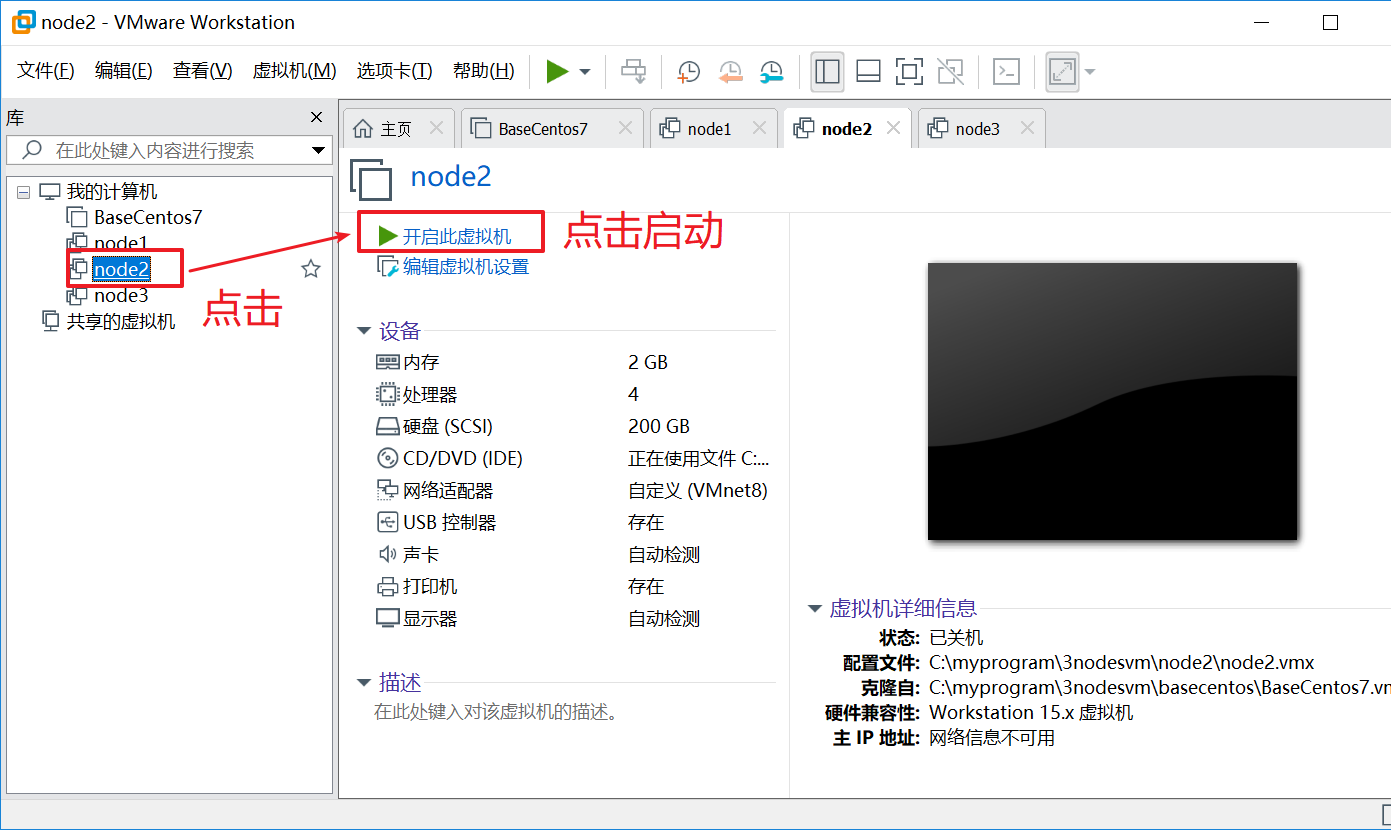The image size is (1391, 830).
Task: Open the snapshot manager icon
Action: tap(772, 71)
